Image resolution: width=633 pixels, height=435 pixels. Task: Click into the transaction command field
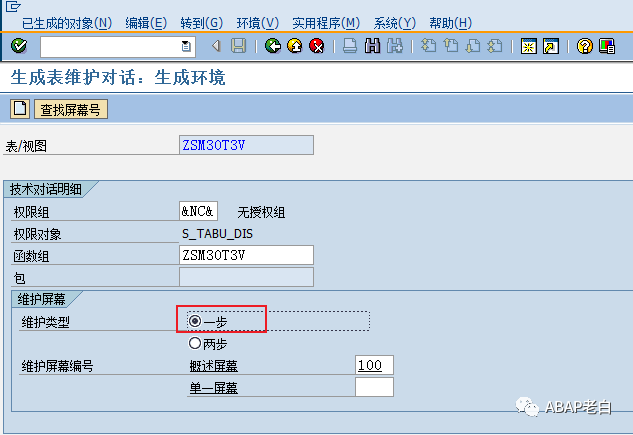coord(111,46)
